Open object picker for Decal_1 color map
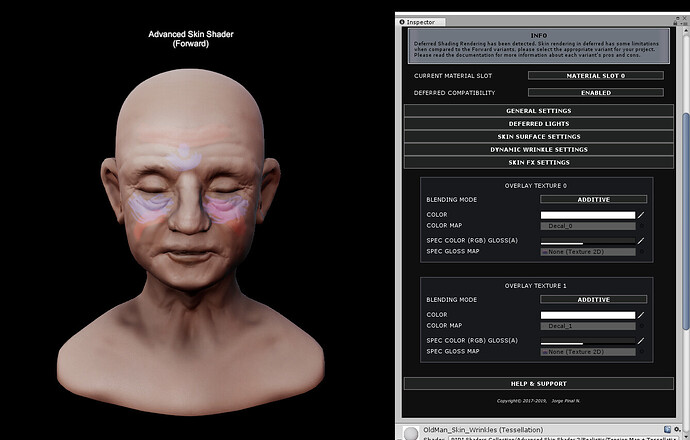 (642, 326)
